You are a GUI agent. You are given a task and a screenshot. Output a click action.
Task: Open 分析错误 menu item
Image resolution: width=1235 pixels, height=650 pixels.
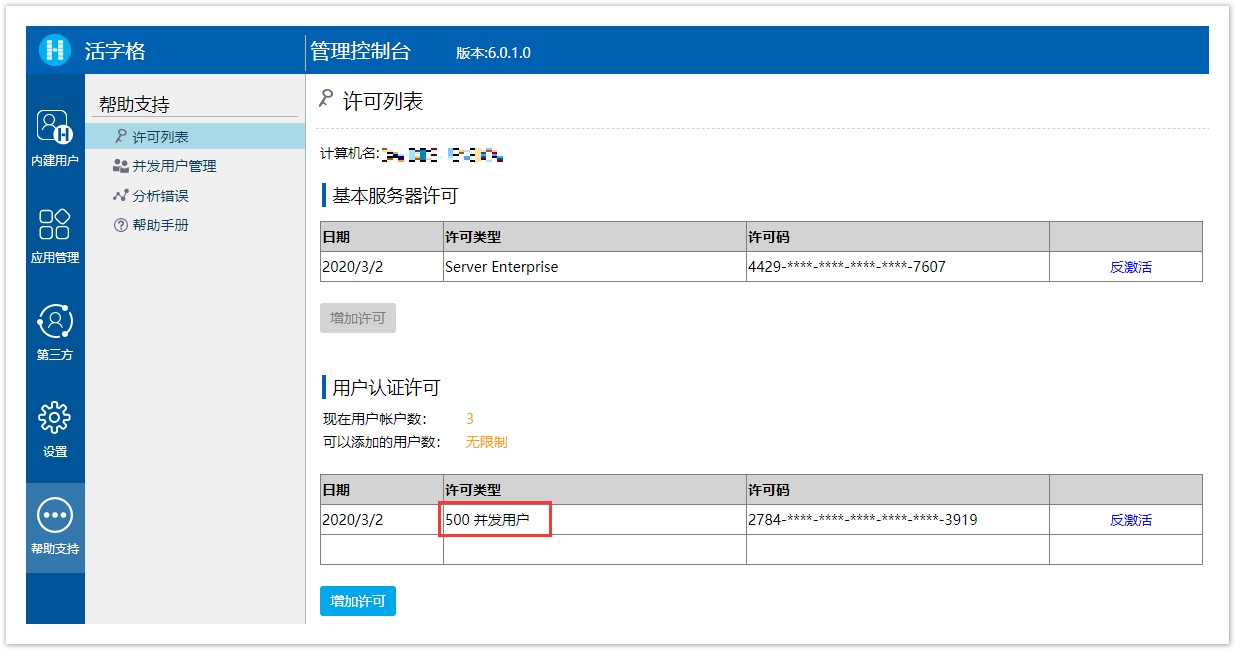click(160, 196)
